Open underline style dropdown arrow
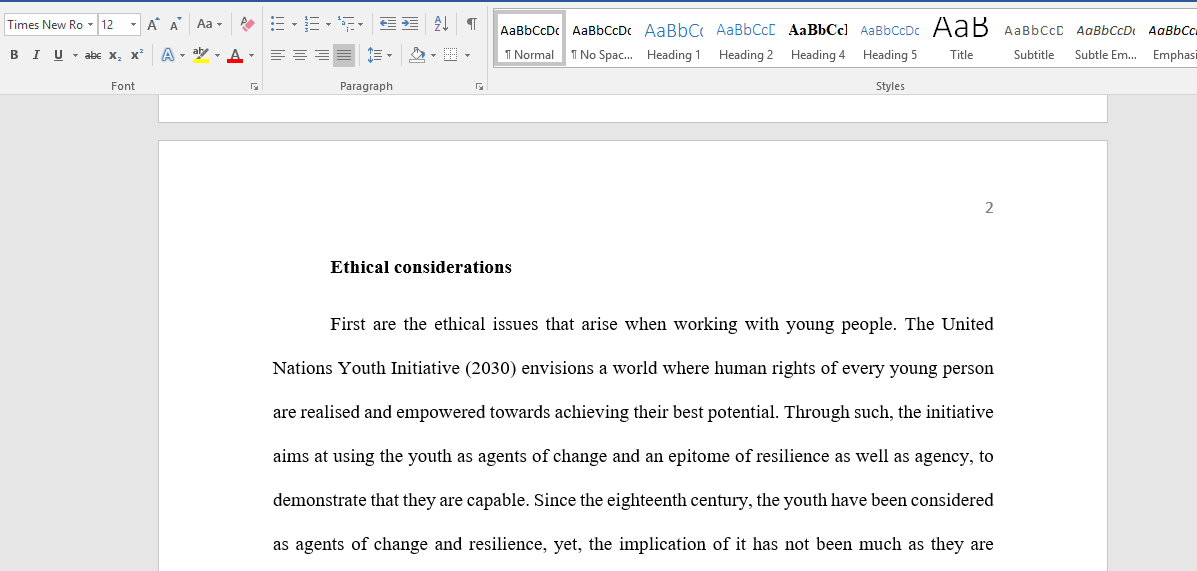This screenshot has width=1197, height=571. (75, 55)
